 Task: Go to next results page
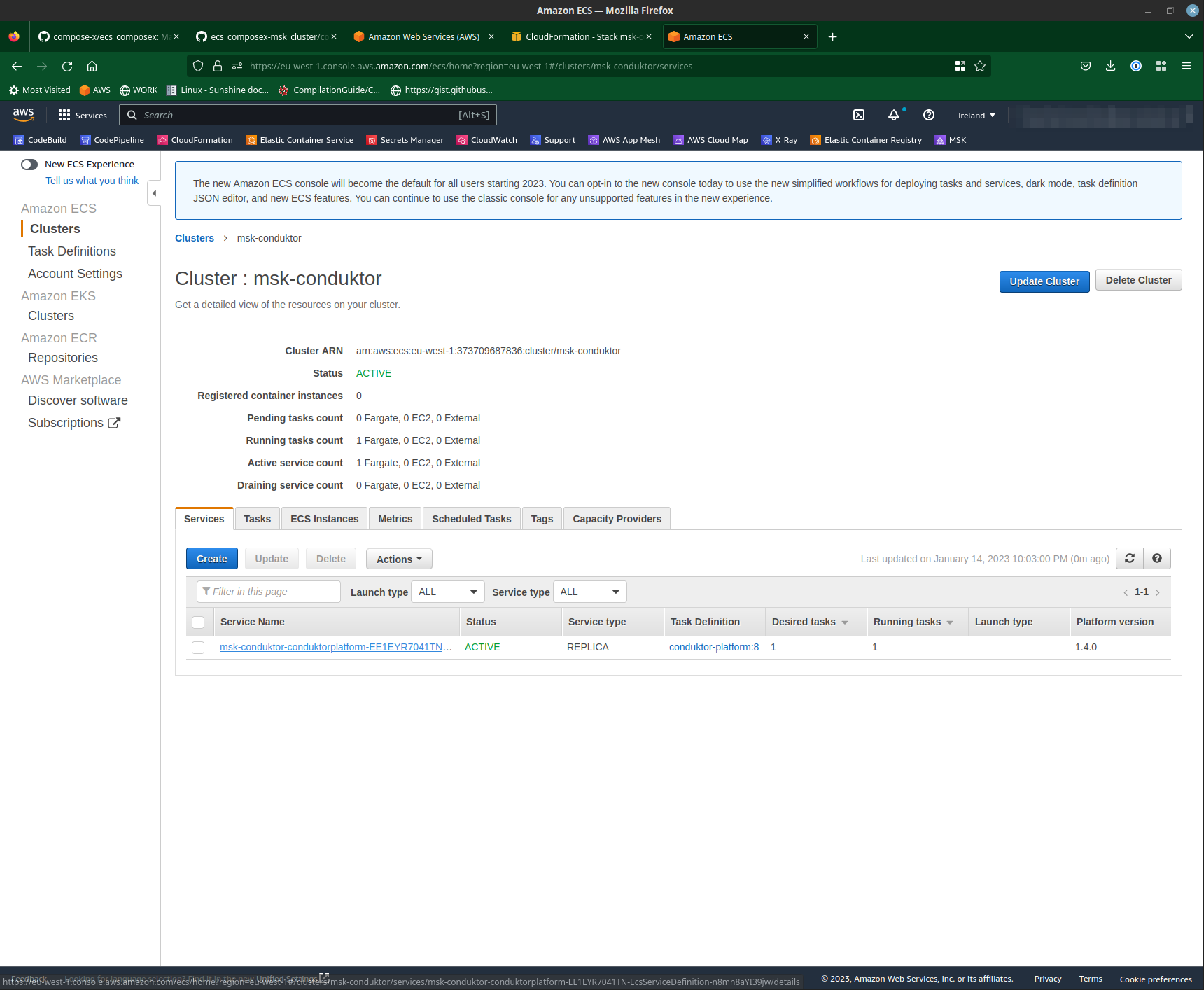point(1158,592)
